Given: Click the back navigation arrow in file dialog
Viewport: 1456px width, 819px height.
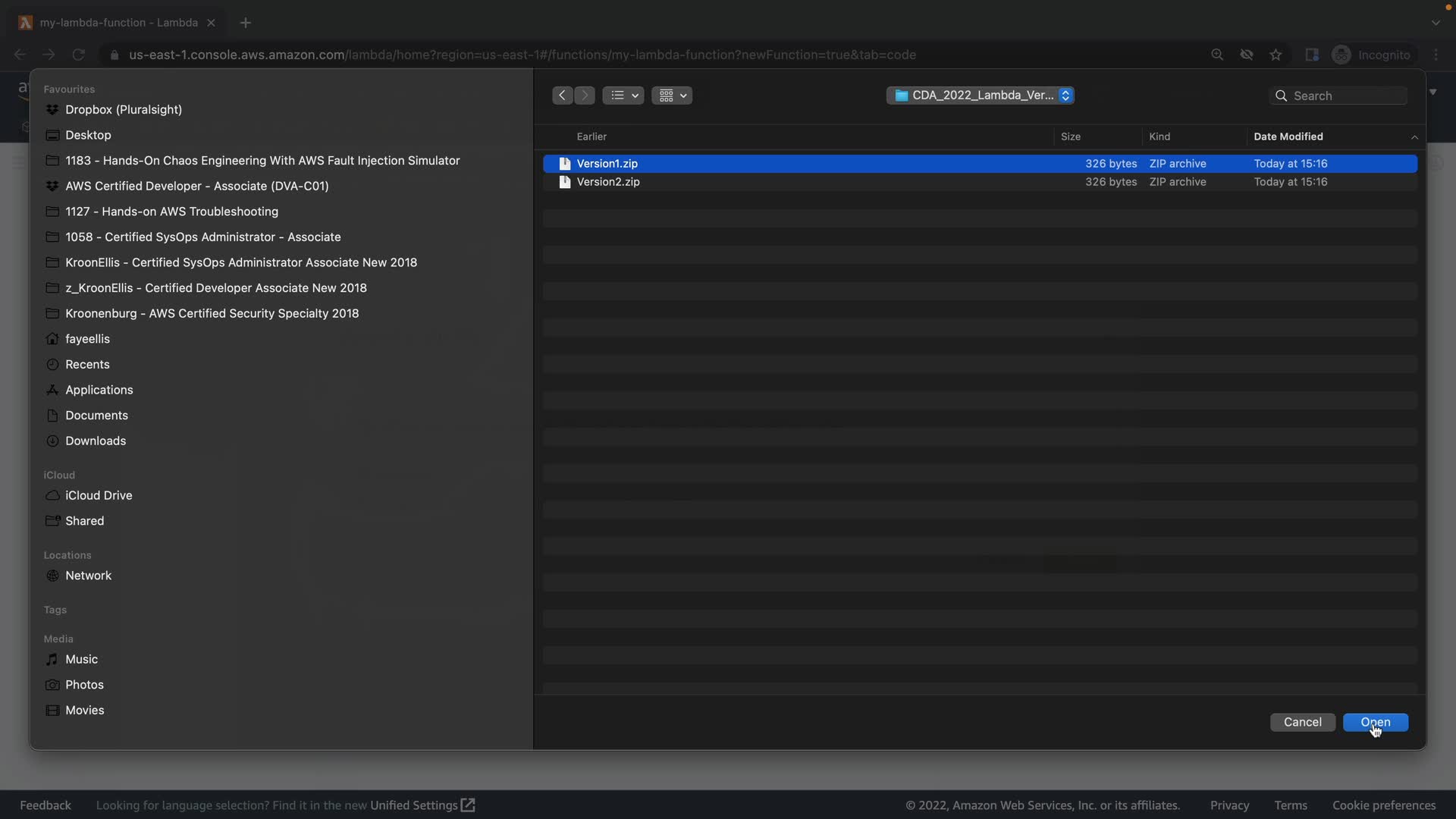Looking at the screenshot, I should point(562,96).
